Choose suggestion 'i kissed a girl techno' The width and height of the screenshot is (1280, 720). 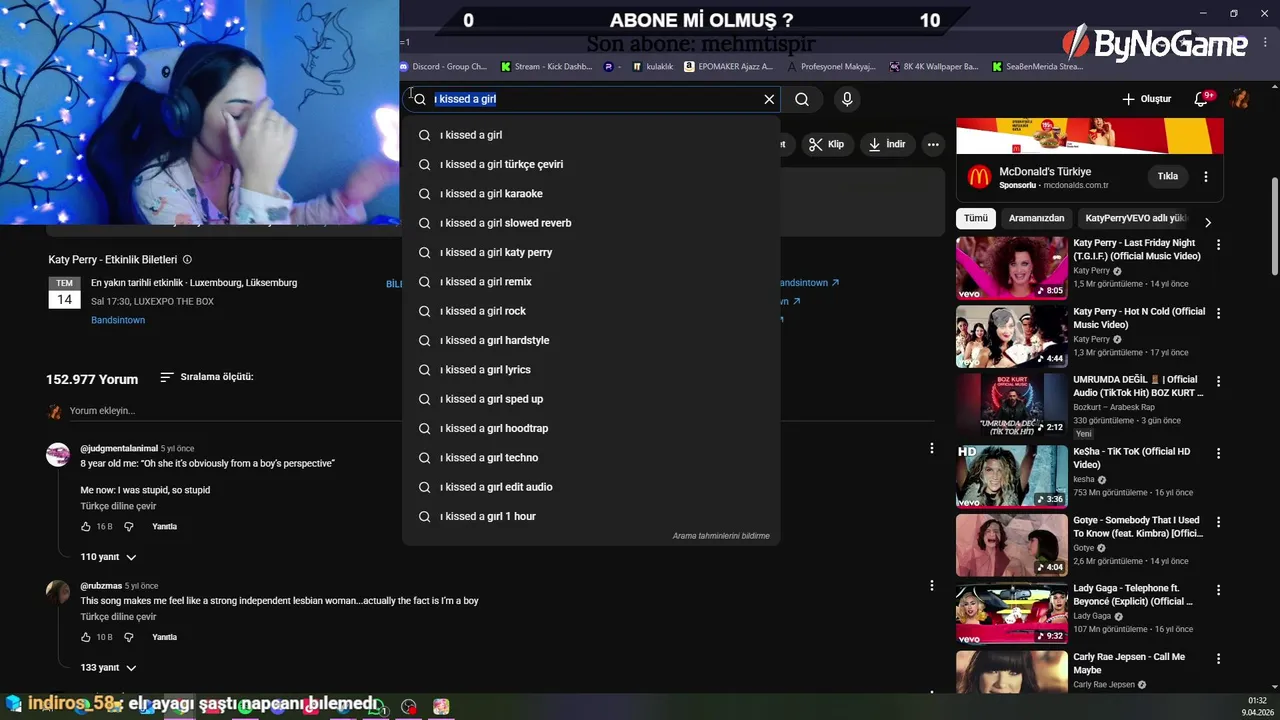591,457
